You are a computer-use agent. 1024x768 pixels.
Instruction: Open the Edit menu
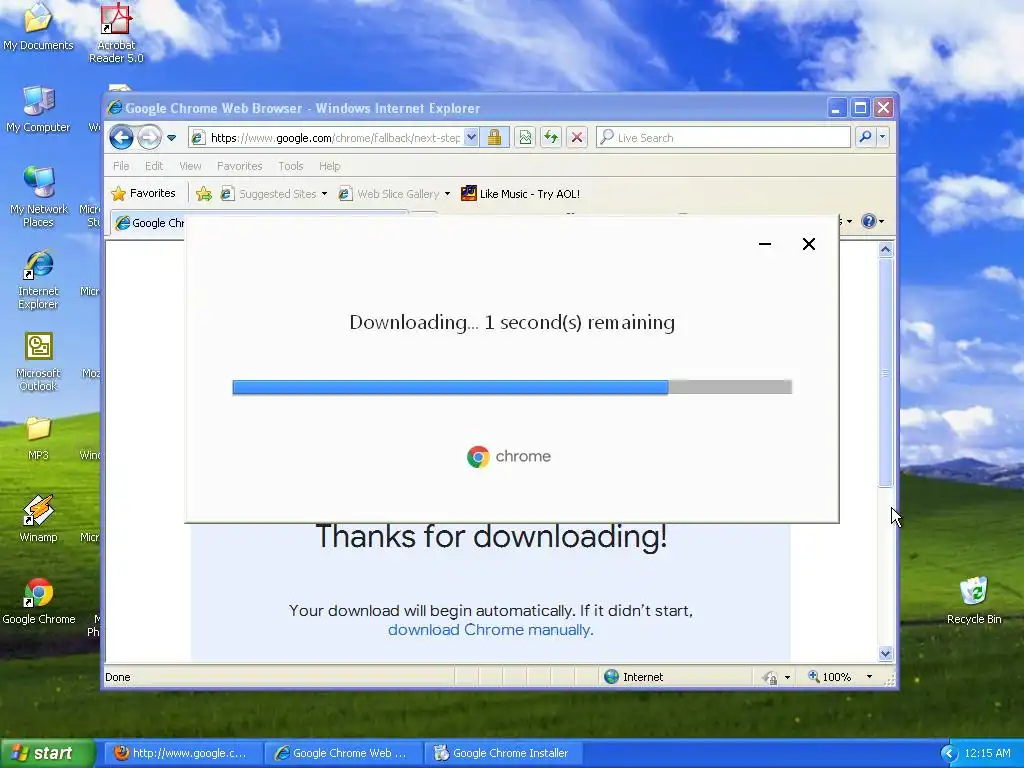(x=154, y=166)
